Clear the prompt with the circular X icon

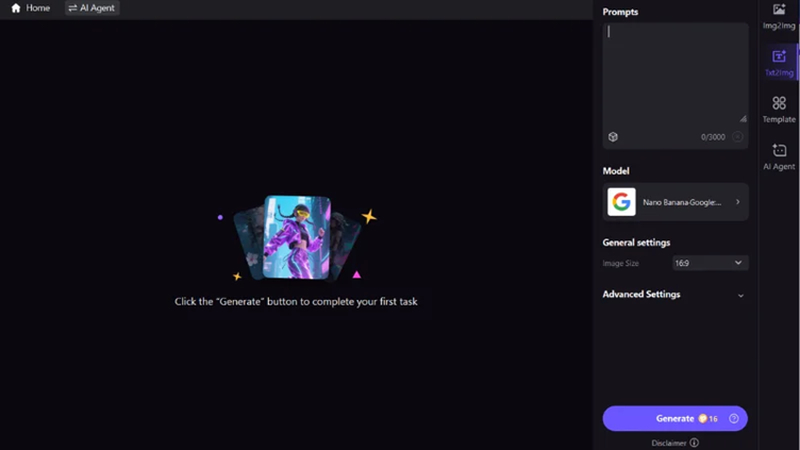(737, 137)
